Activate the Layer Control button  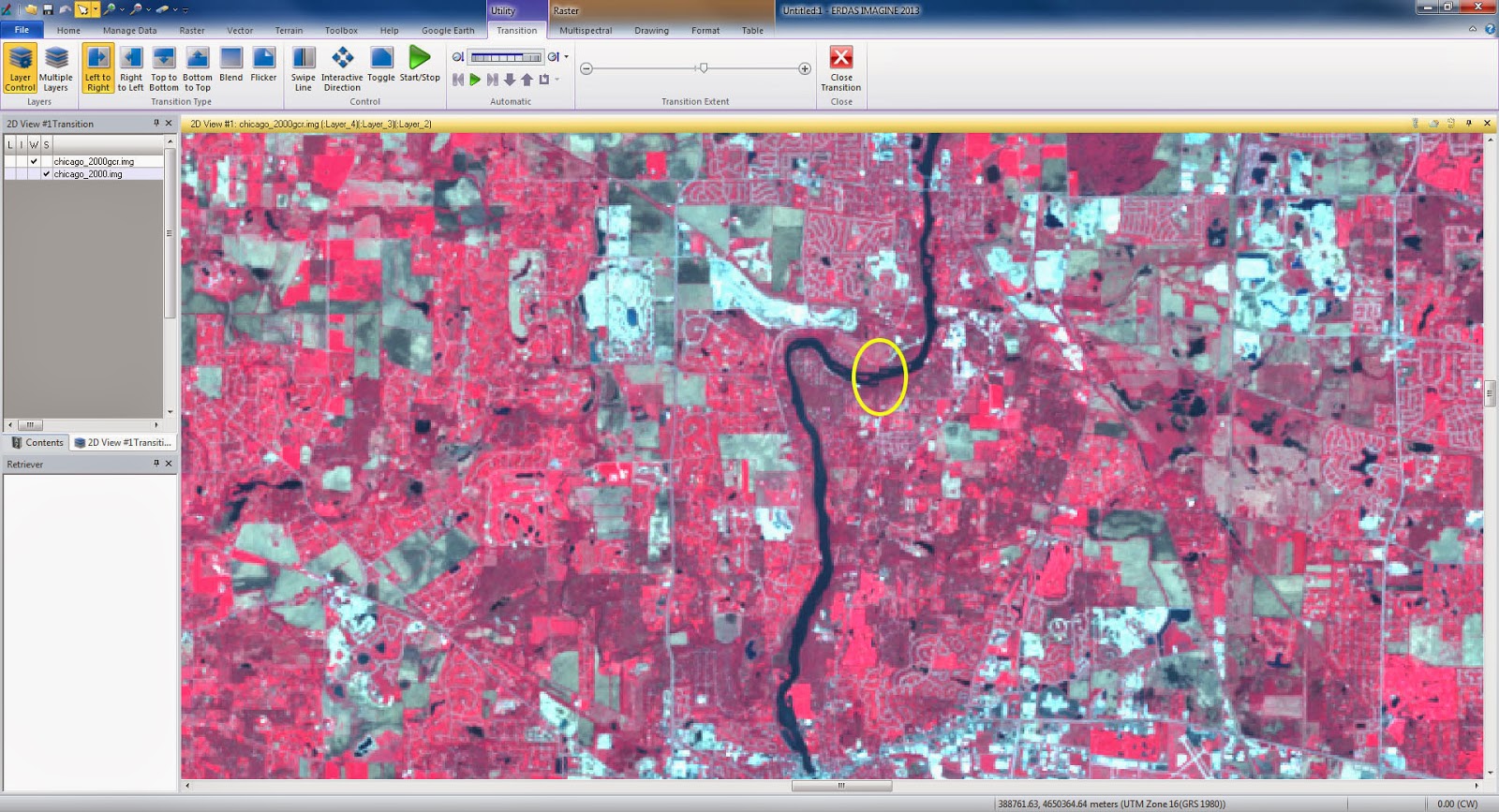(x=20, y=68)
